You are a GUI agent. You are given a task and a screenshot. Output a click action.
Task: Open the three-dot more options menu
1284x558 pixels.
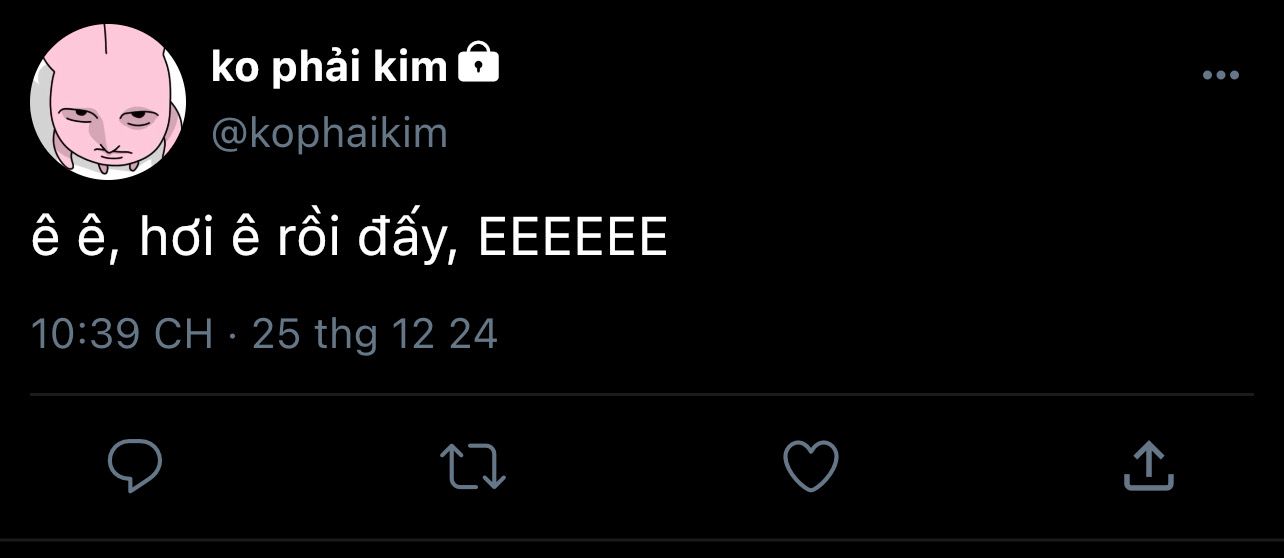1220,76
